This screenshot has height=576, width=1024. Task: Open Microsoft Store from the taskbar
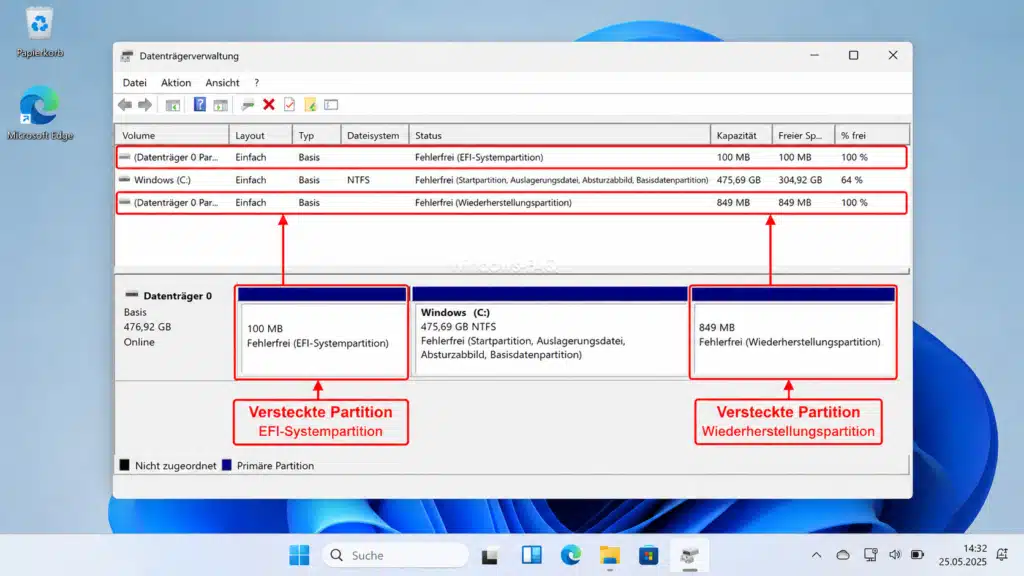coord(648,555)
